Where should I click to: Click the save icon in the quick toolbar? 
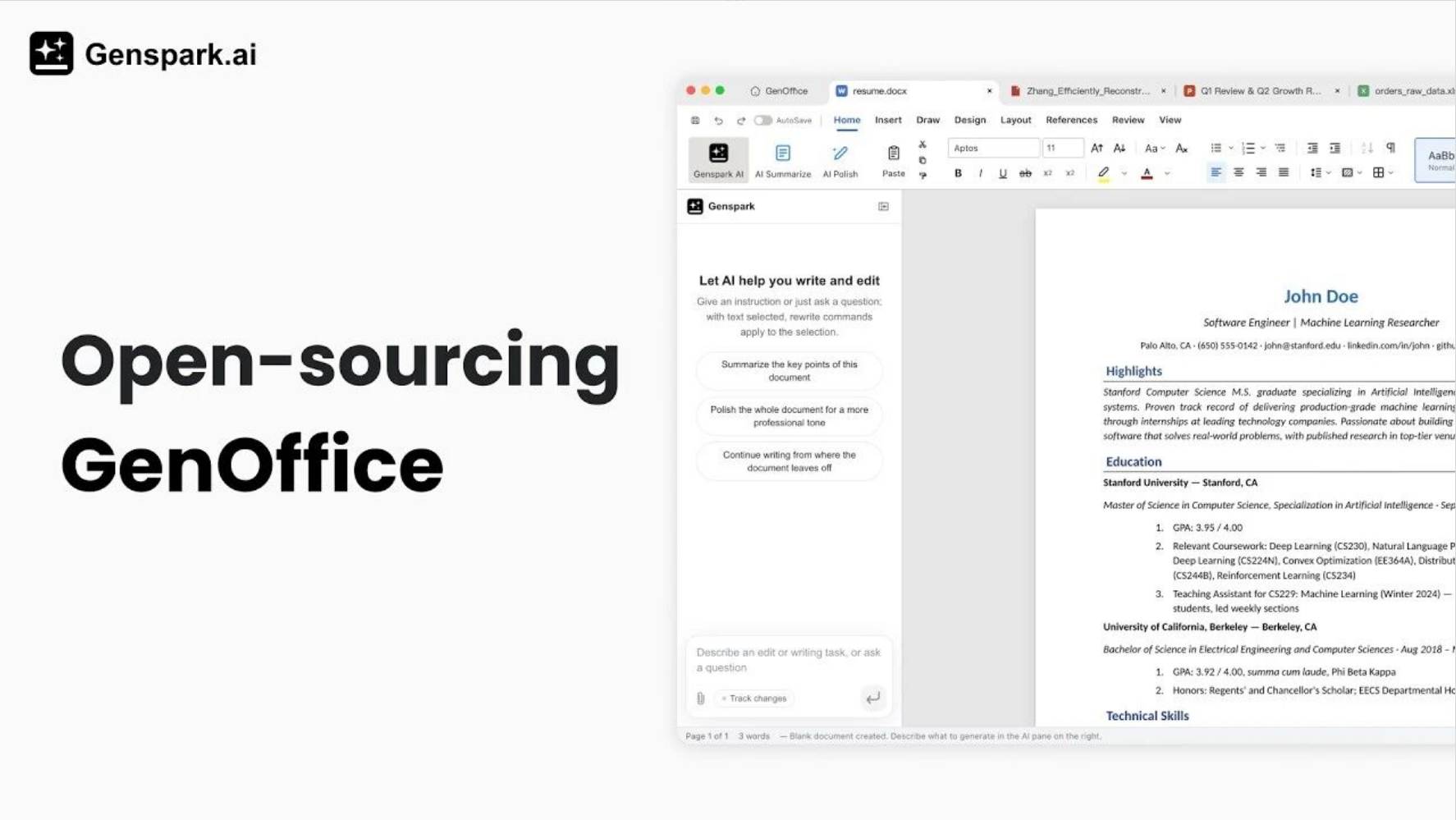[x=695, y=121]
